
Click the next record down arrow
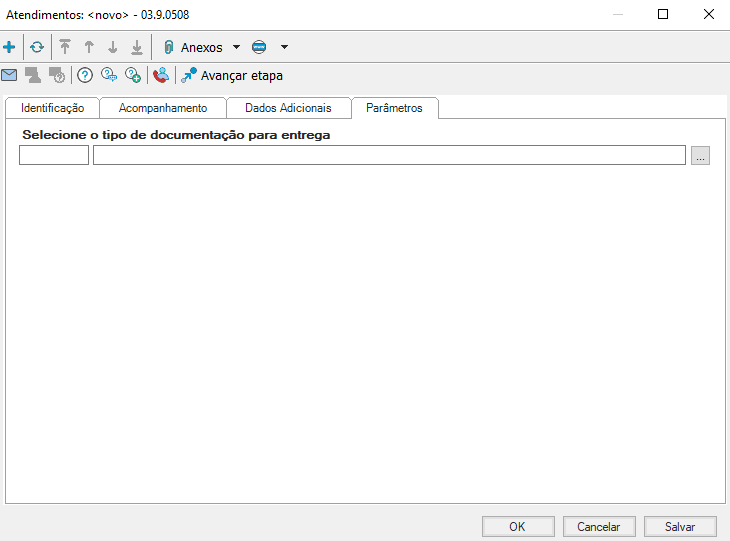[x=113, y=47]
